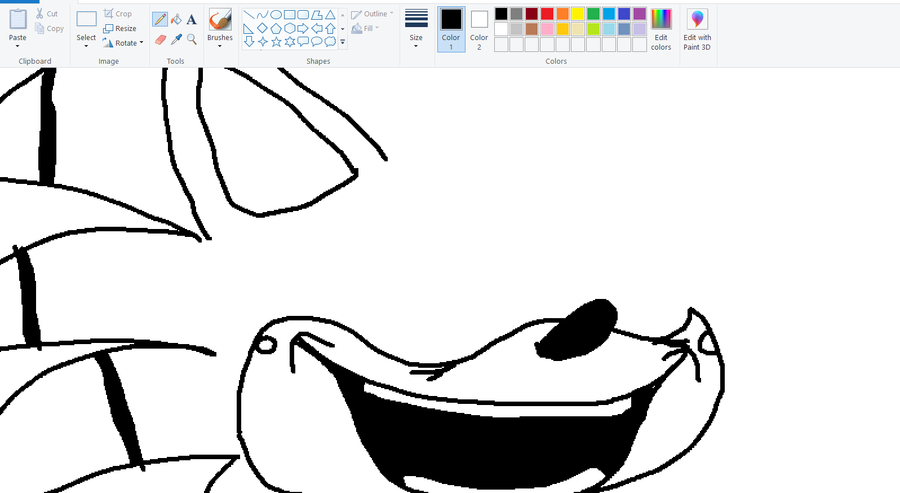Pick the orange palette swatch
Screen dimensions: 900x493
coord(562,13)
